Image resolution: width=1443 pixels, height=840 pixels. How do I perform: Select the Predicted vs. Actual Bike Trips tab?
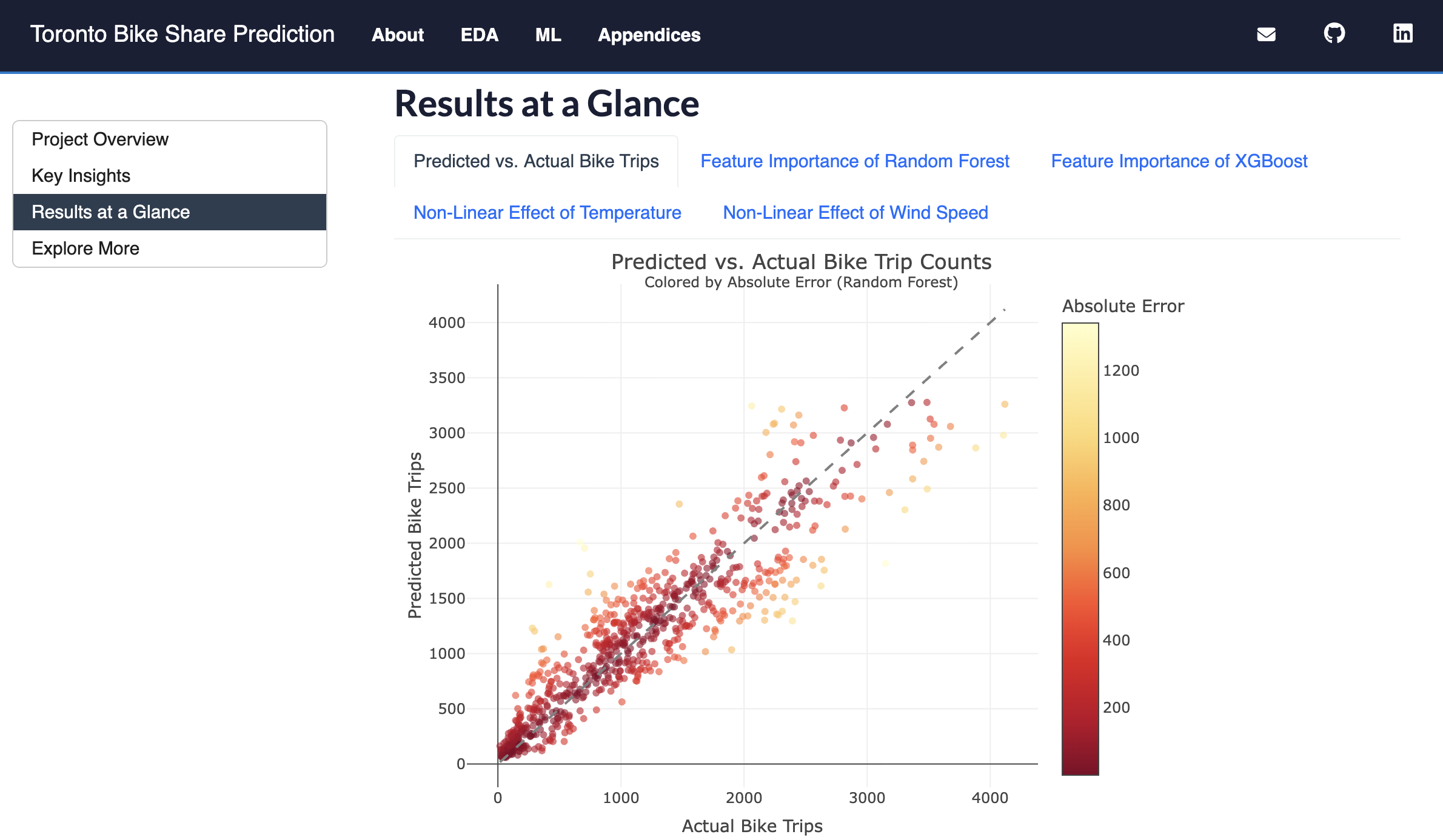(x=536, y=161)
